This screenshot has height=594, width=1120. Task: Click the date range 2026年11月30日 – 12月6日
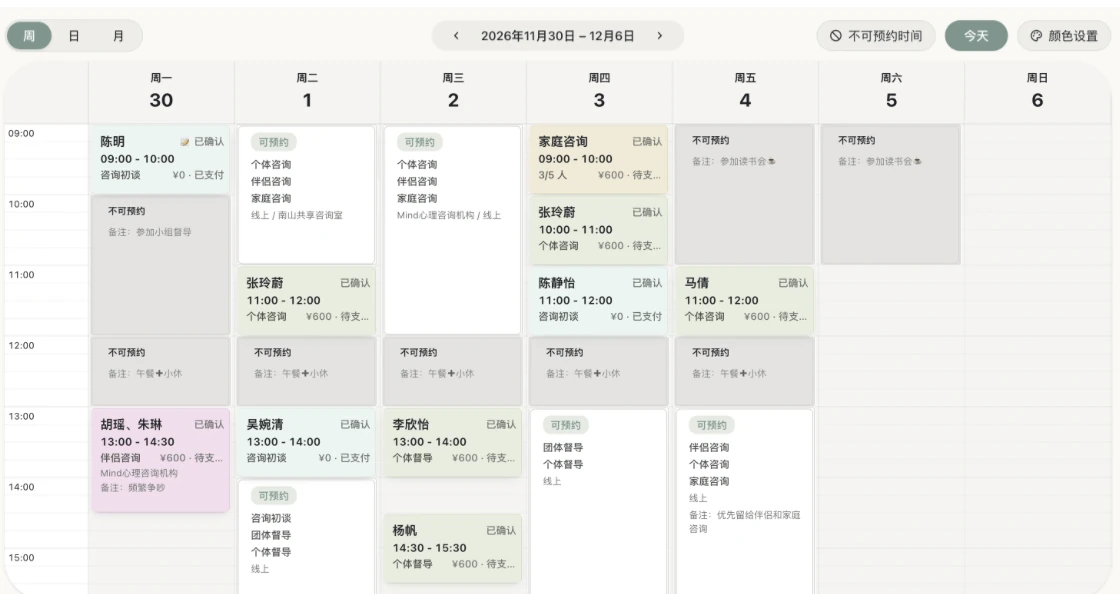tap(557, 36)
